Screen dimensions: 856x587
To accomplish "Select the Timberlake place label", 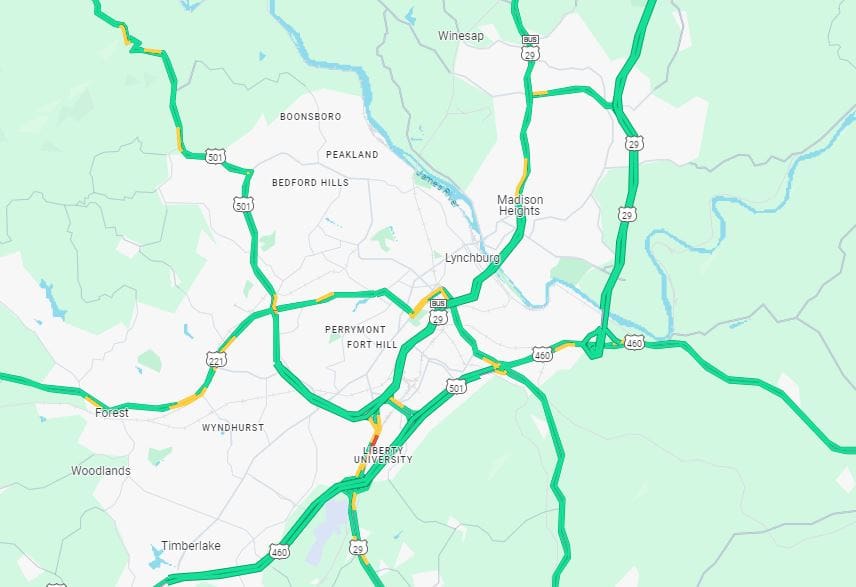I will tap(191, 546).
